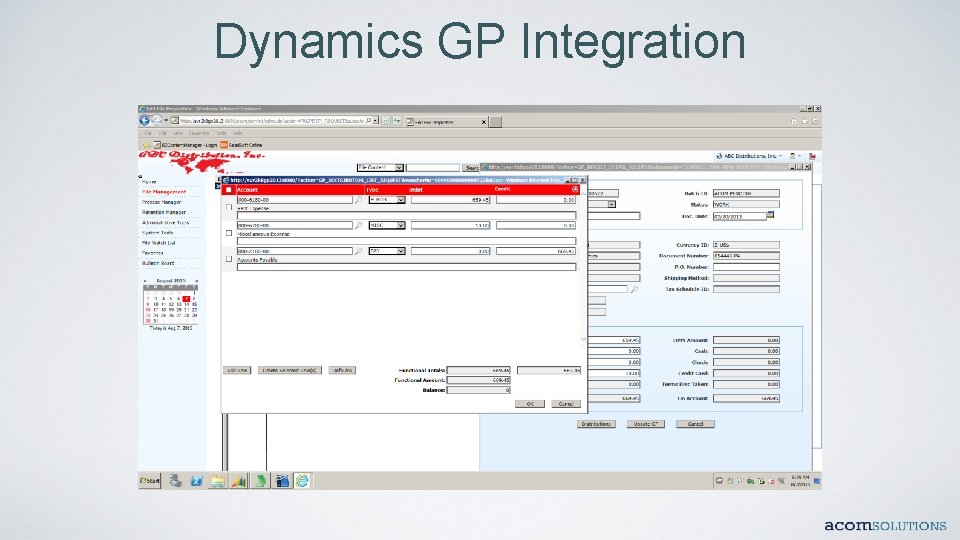Image resolution: width=960 pixels, height=540 pixels.
Task: Open the blue window application icon in taskbar
Action: 282,481
